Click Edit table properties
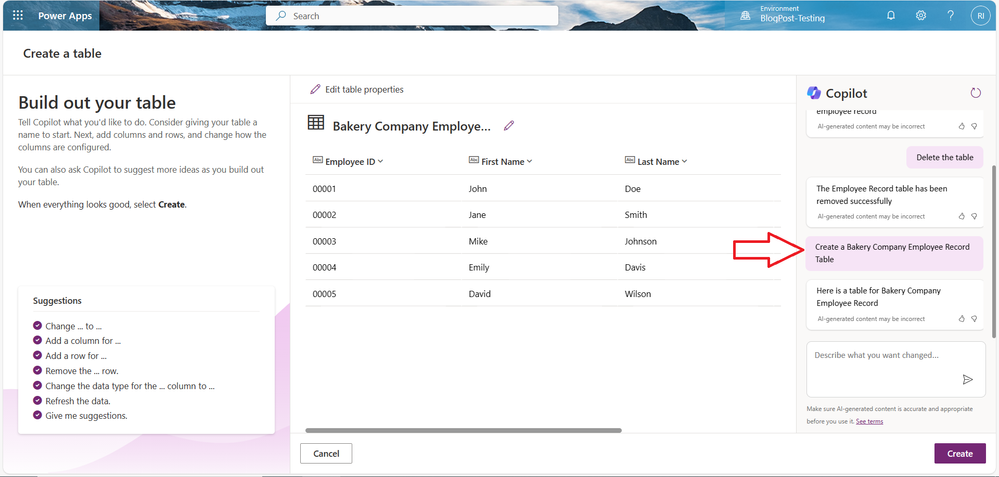Viewport: 999px width, 477px height. (357, 89)
